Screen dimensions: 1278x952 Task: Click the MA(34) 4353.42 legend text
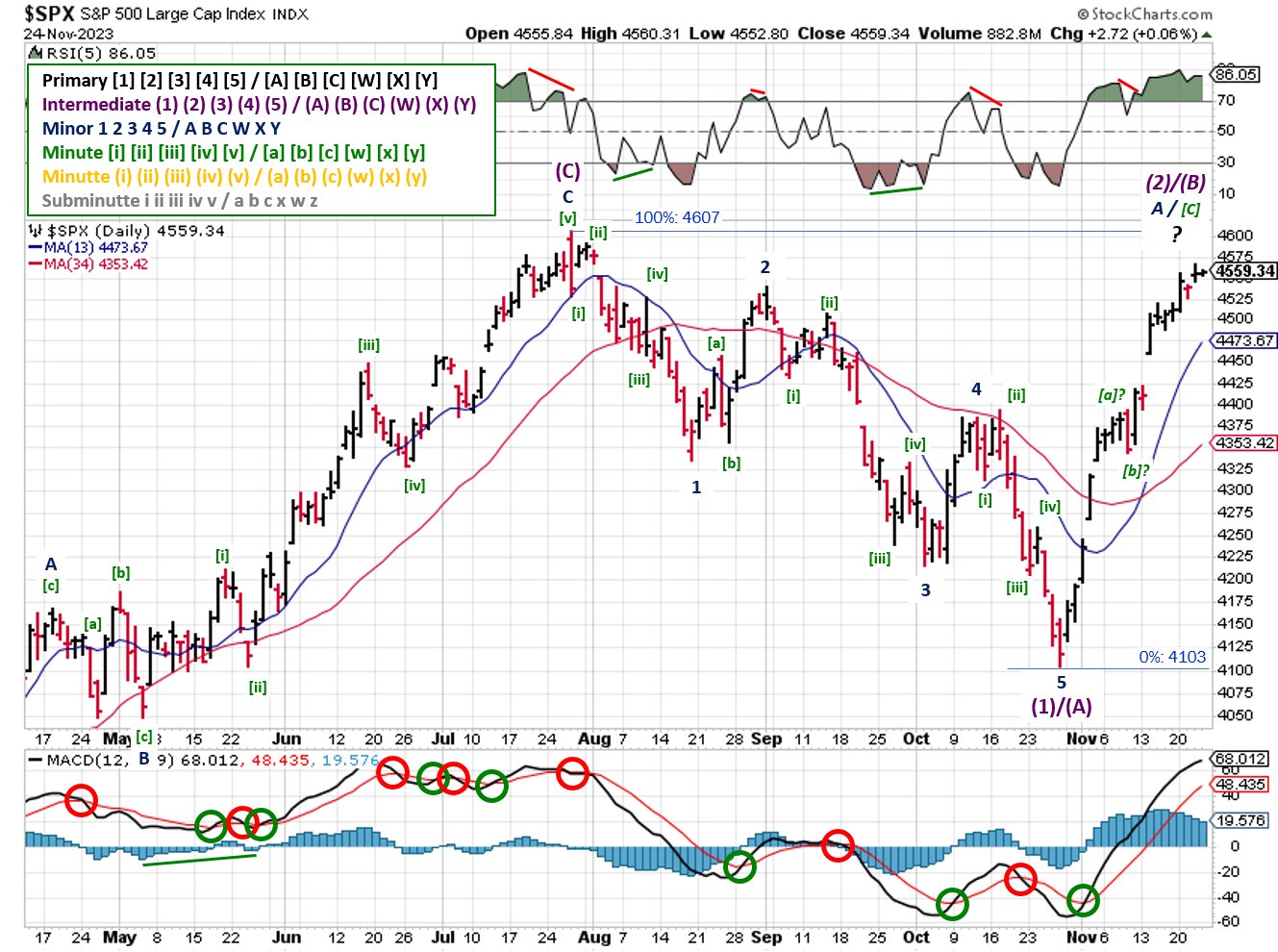click(x=95, y=264)
